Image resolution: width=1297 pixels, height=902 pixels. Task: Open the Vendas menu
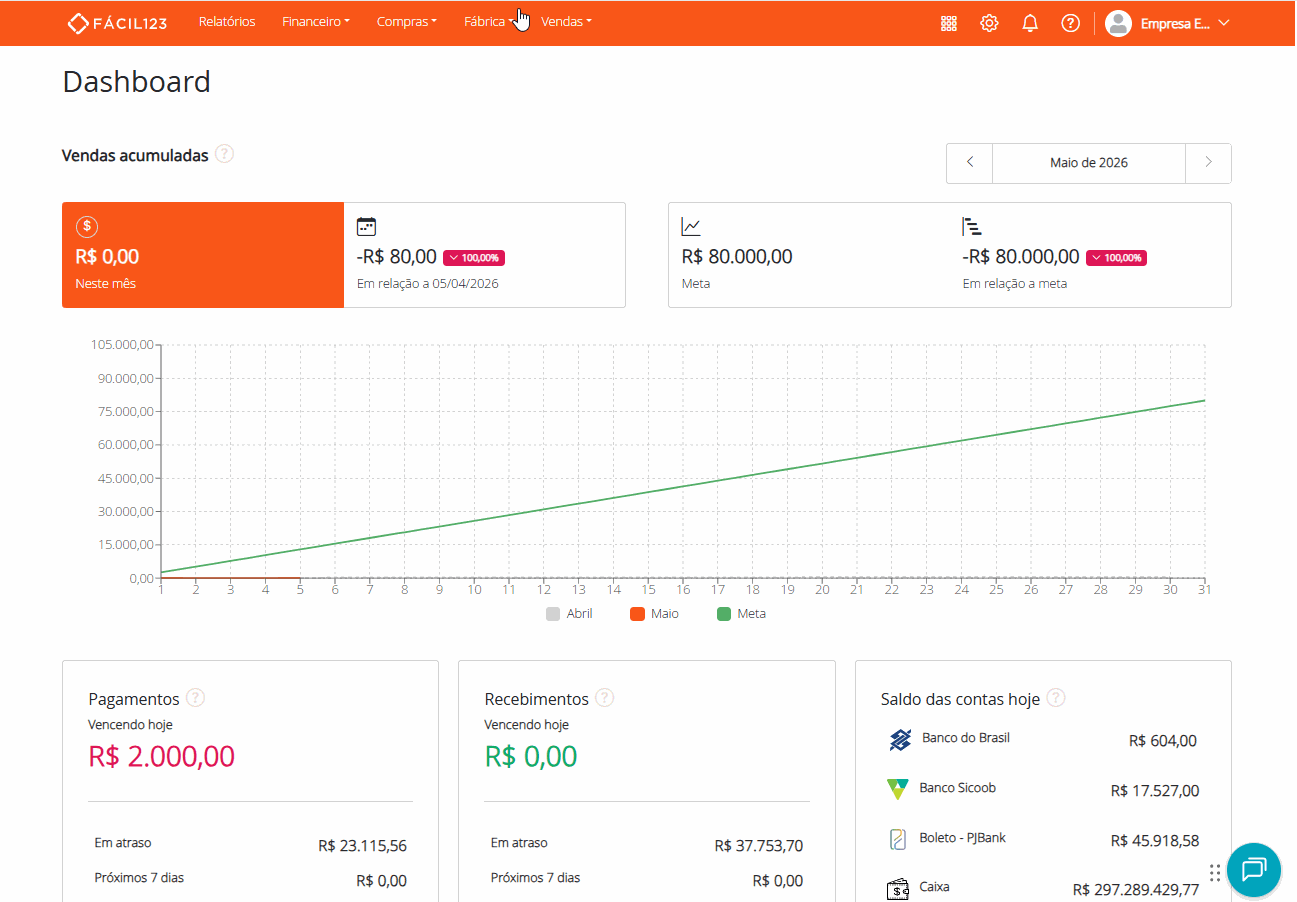pos(566,22)
